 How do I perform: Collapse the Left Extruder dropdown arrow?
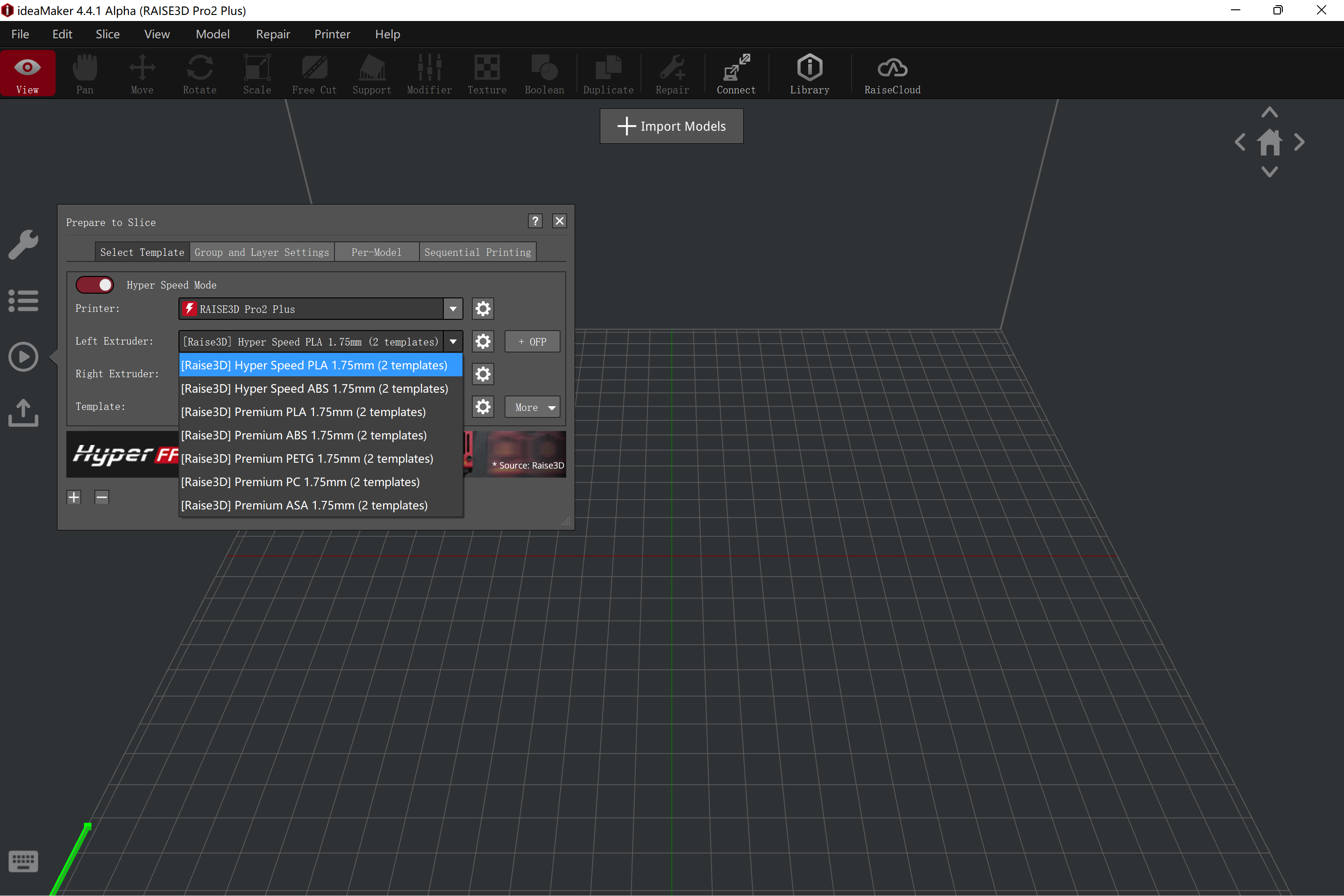[x=453, y=342]
